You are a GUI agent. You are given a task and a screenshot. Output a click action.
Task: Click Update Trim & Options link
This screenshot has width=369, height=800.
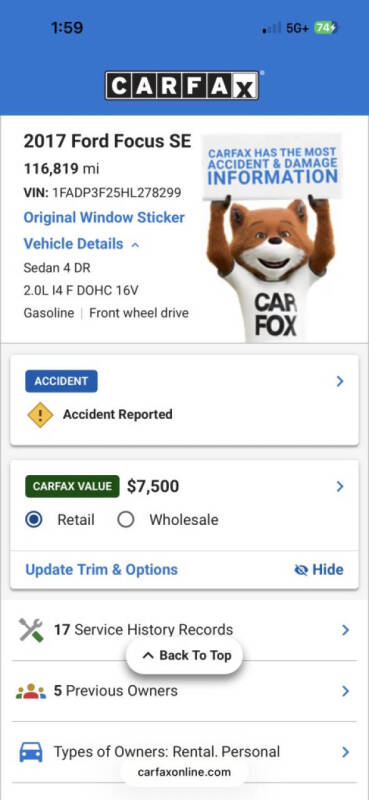[x=102, y=570]
